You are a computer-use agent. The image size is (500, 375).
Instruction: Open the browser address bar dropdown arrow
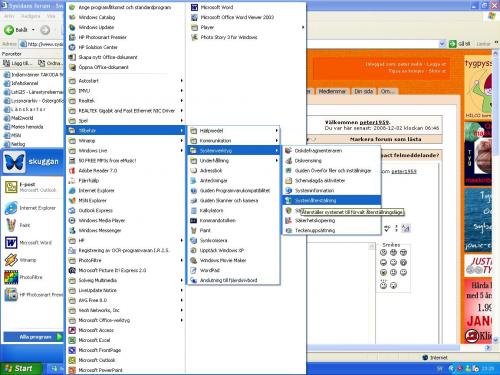442,44
